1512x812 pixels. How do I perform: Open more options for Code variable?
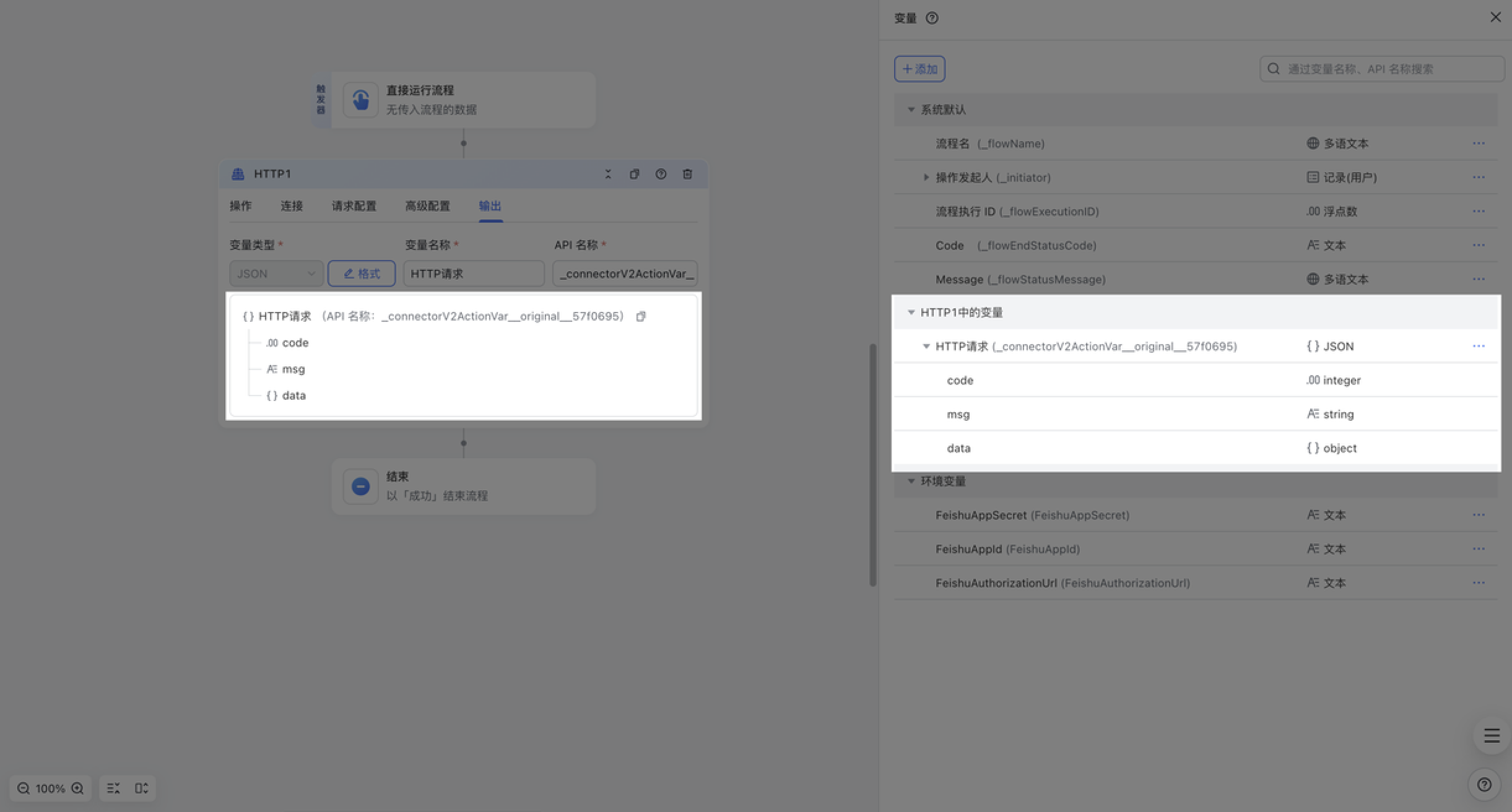1479,246
